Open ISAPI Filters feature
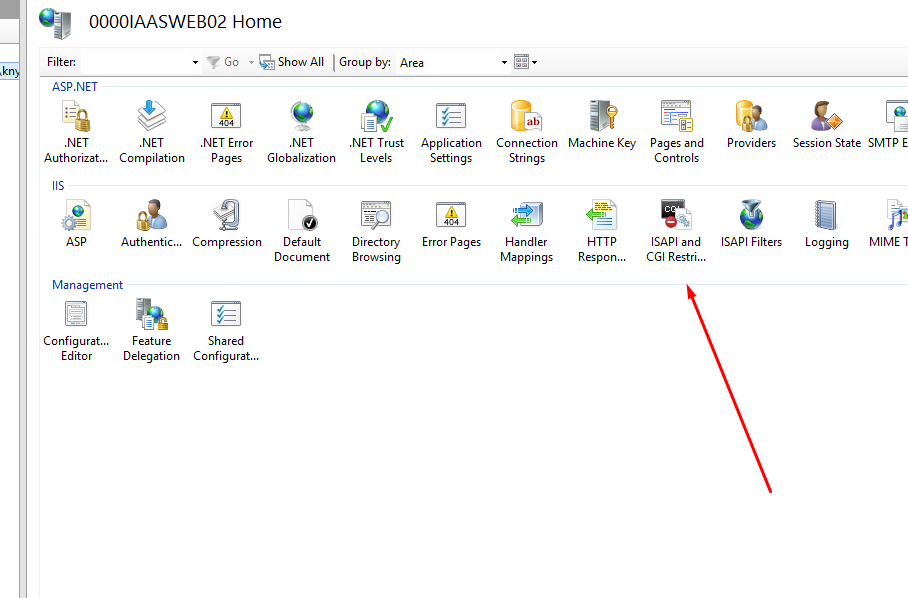This screenshot has width=908, height=598. (x=751, y=224)
